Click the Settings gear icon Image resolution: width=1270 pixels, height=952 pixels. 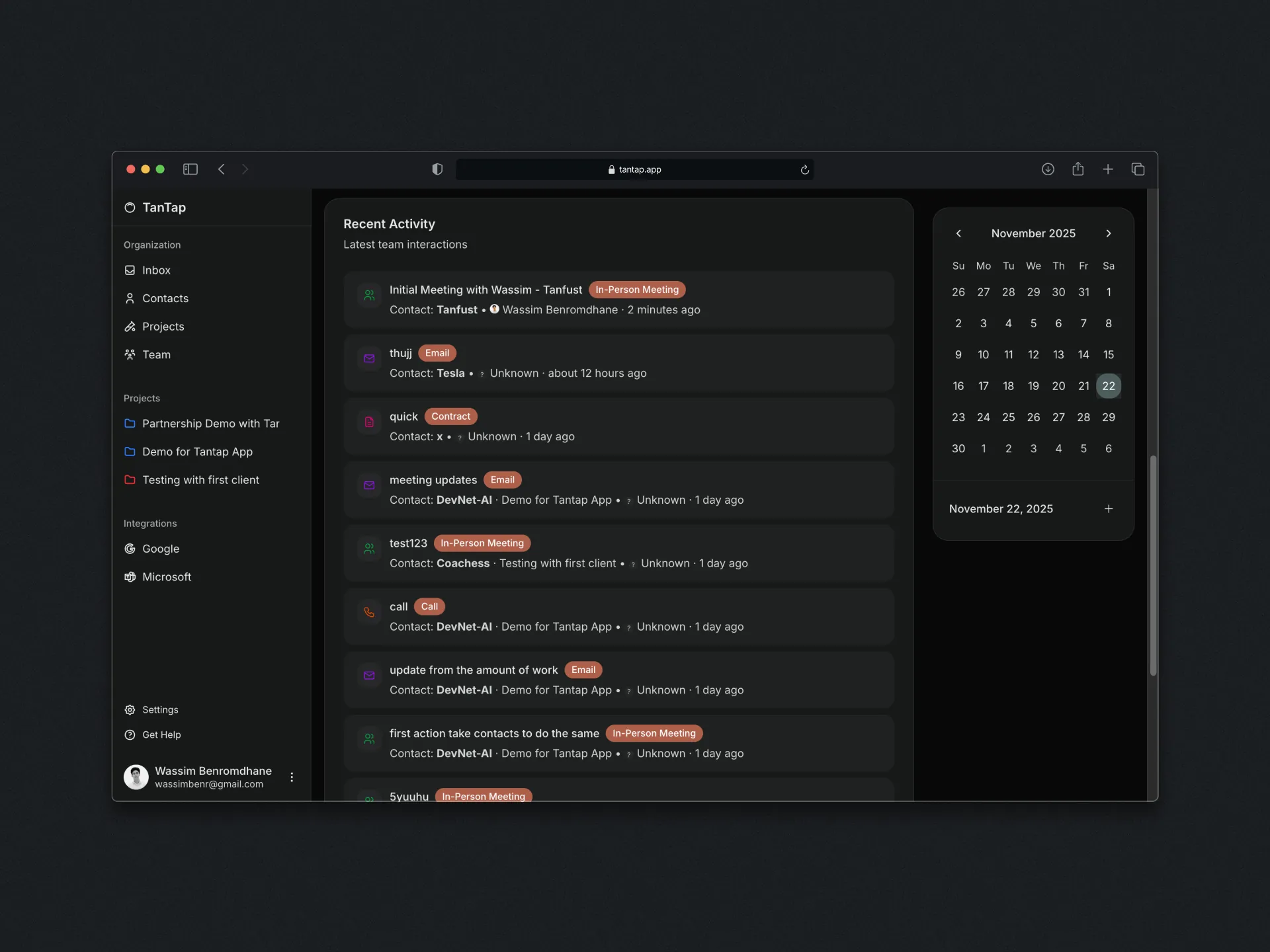click(130, 709)
